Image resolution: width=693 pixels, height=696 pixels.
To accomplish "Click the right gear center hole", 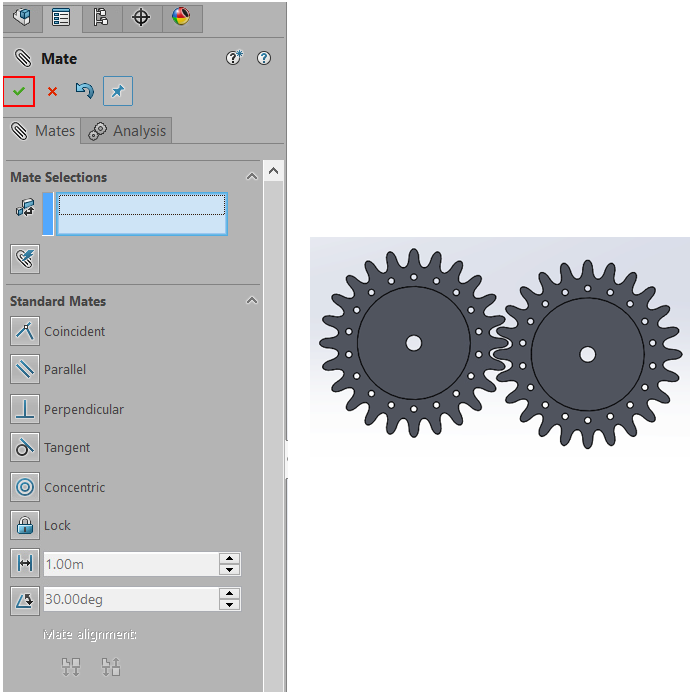I will click(x=588, y=355).
